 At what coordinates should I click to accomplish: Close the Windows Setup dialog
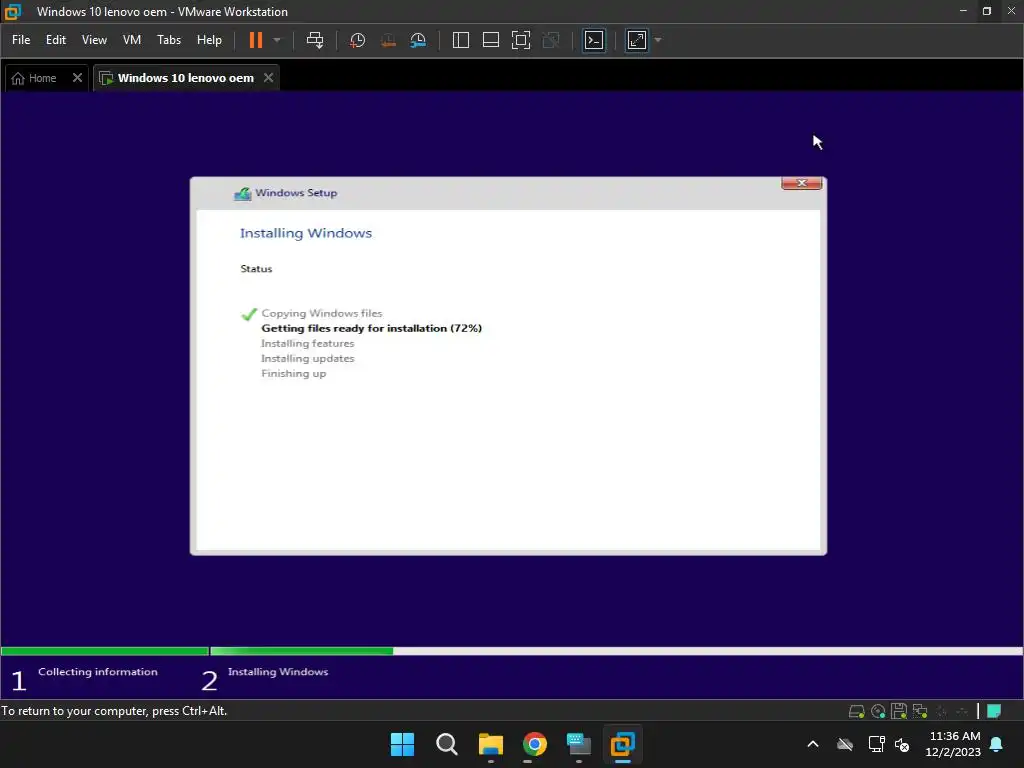(801, 183)
